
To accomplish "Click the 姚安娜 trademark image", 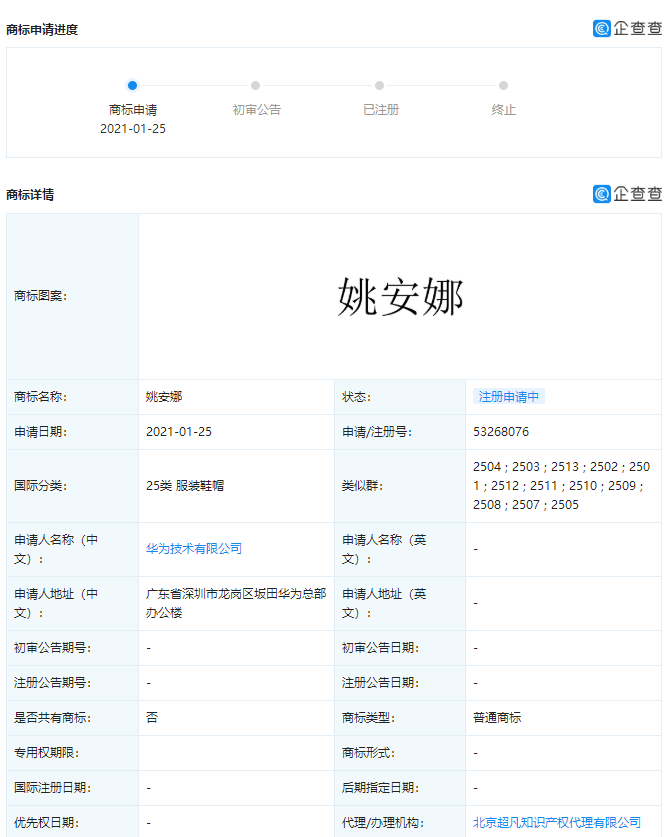I will (400, 297).
